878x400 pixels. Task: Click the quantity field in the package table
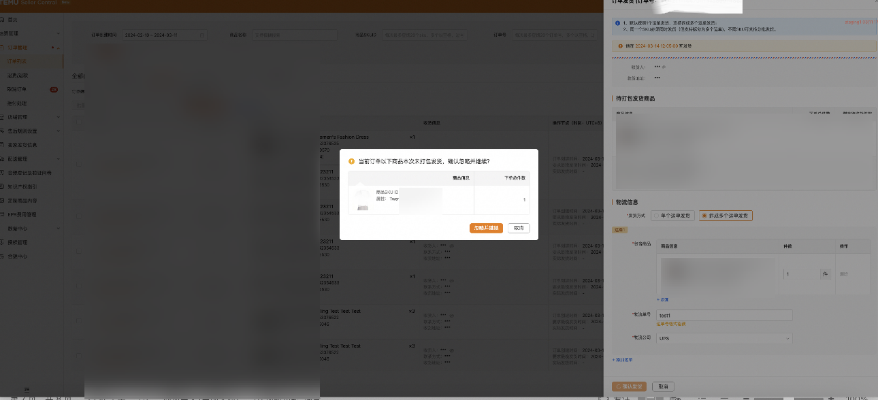point(797,272)
